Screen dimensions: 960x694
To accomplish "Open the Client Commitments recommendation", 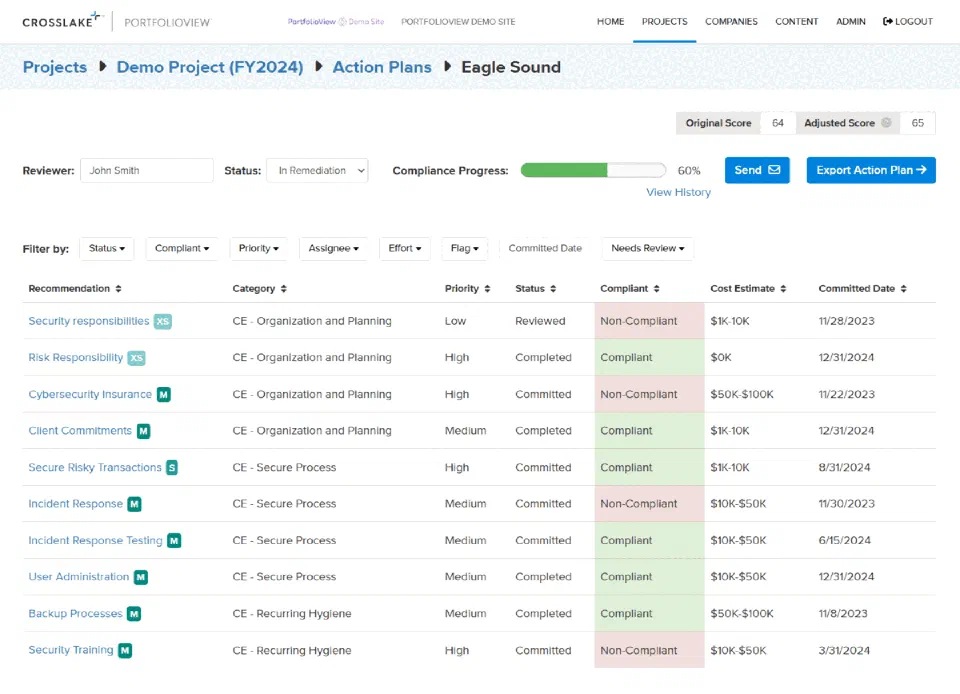I will click(80, 431).
